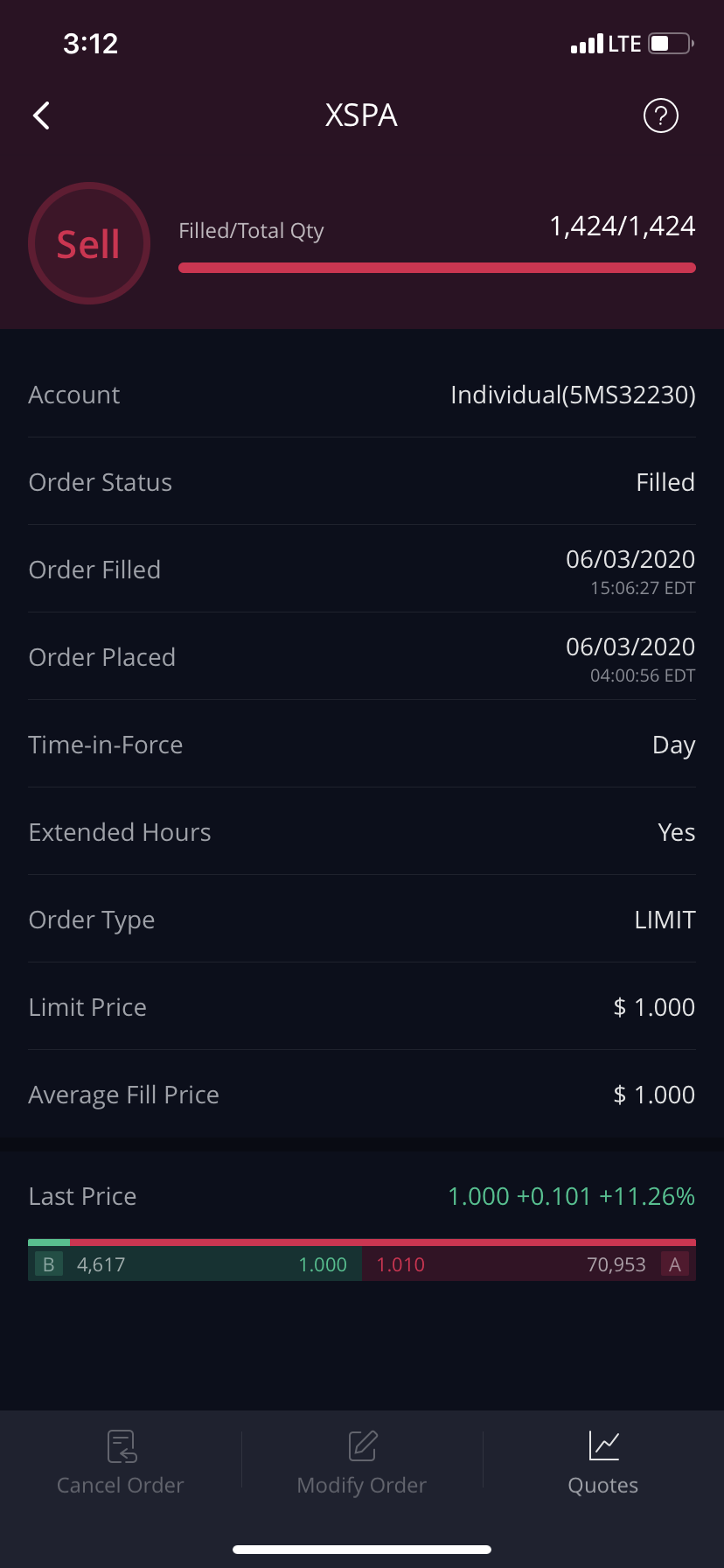
Task: Tap the Order Status Filled row
Action: (362, 482)
